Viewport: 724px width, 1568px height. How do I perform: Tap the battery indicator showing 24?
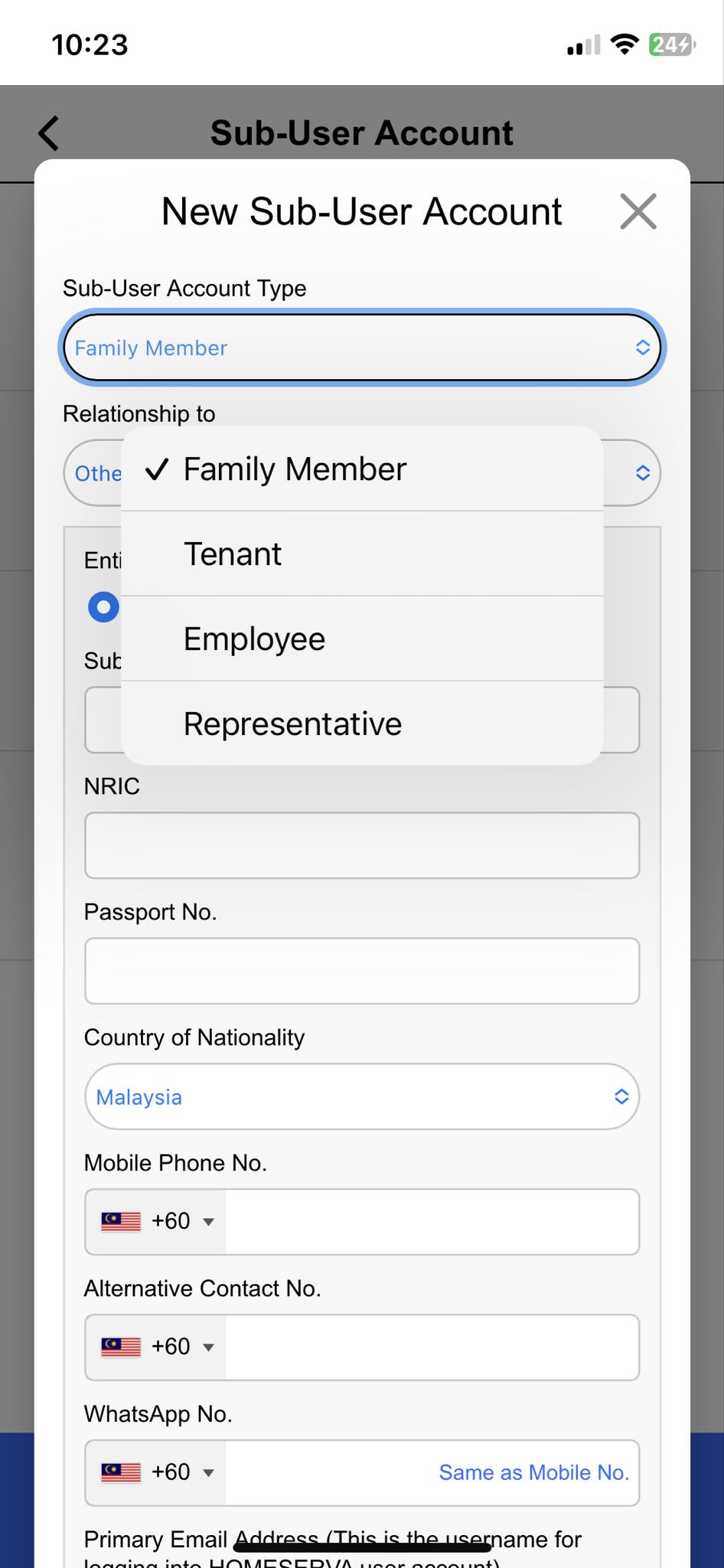point(669,45)
